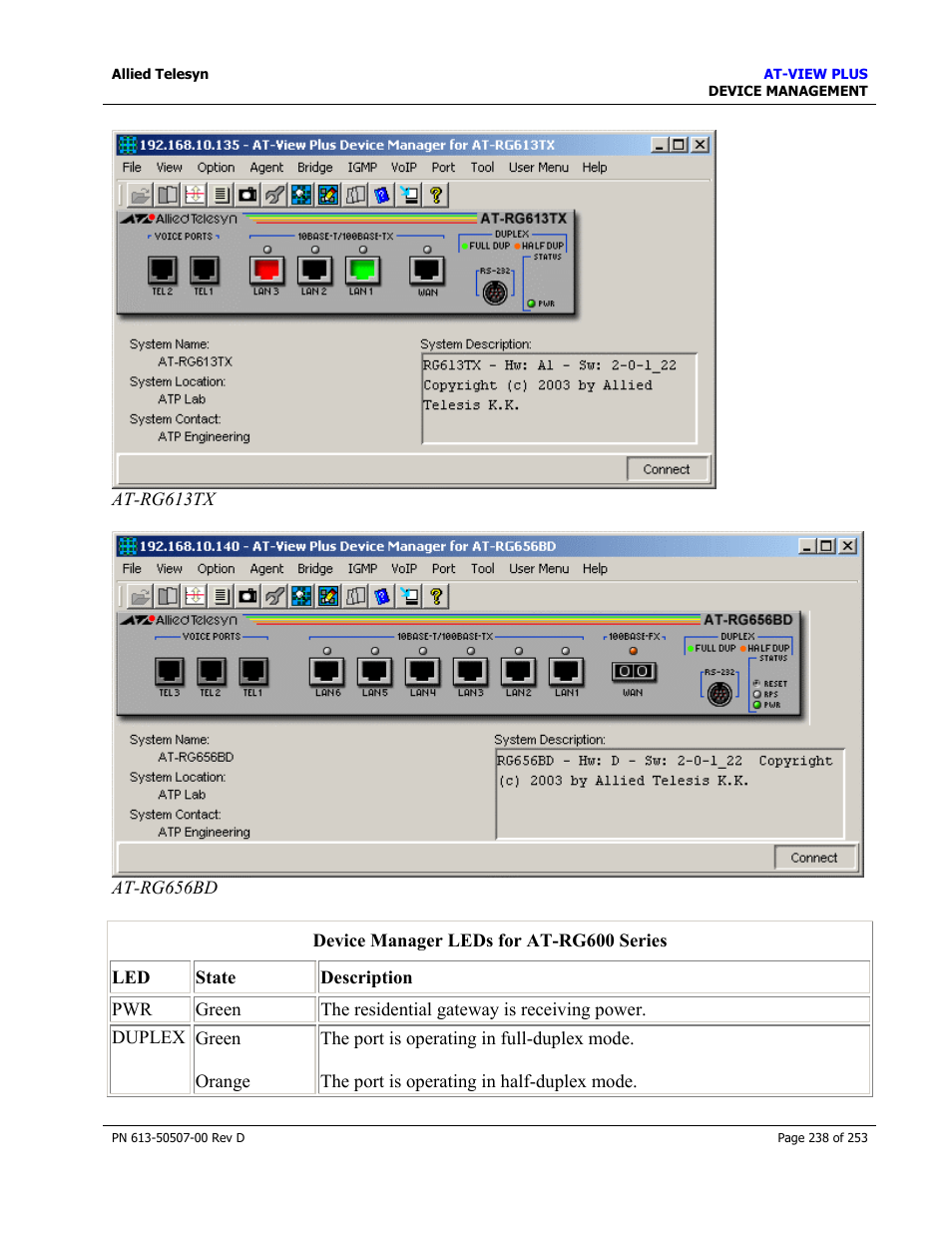Minimize the 192.168.10.140 Device Manager window
The height and width of the screenshot is (1233, 952).
click(807, 546)
